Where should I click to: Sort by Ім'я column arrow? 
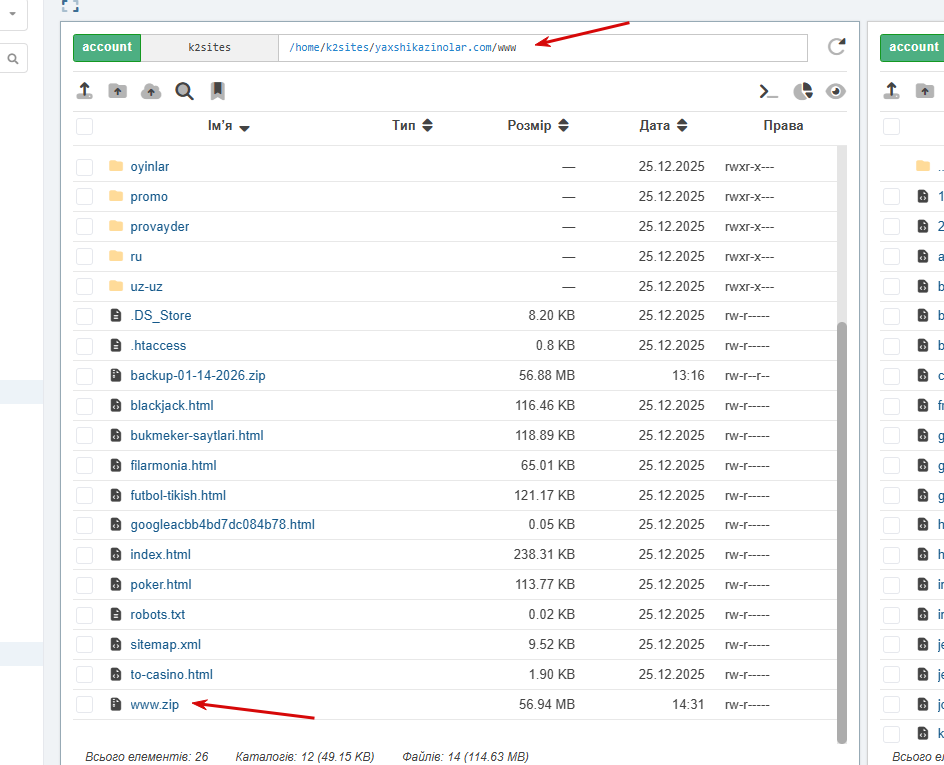244,128
